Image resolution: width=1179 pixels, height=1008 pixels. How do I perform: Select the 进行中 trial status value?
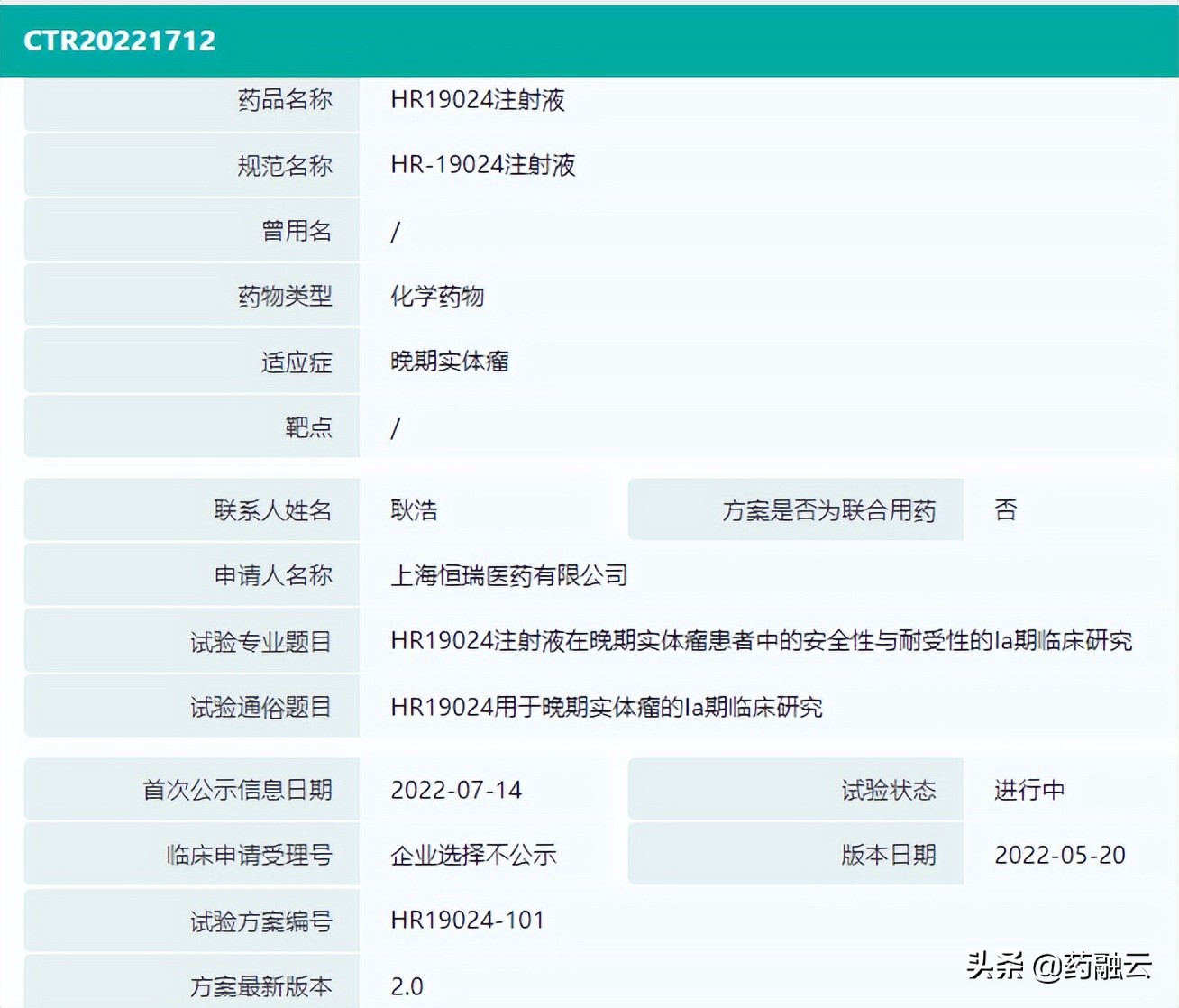(1027, 790)
